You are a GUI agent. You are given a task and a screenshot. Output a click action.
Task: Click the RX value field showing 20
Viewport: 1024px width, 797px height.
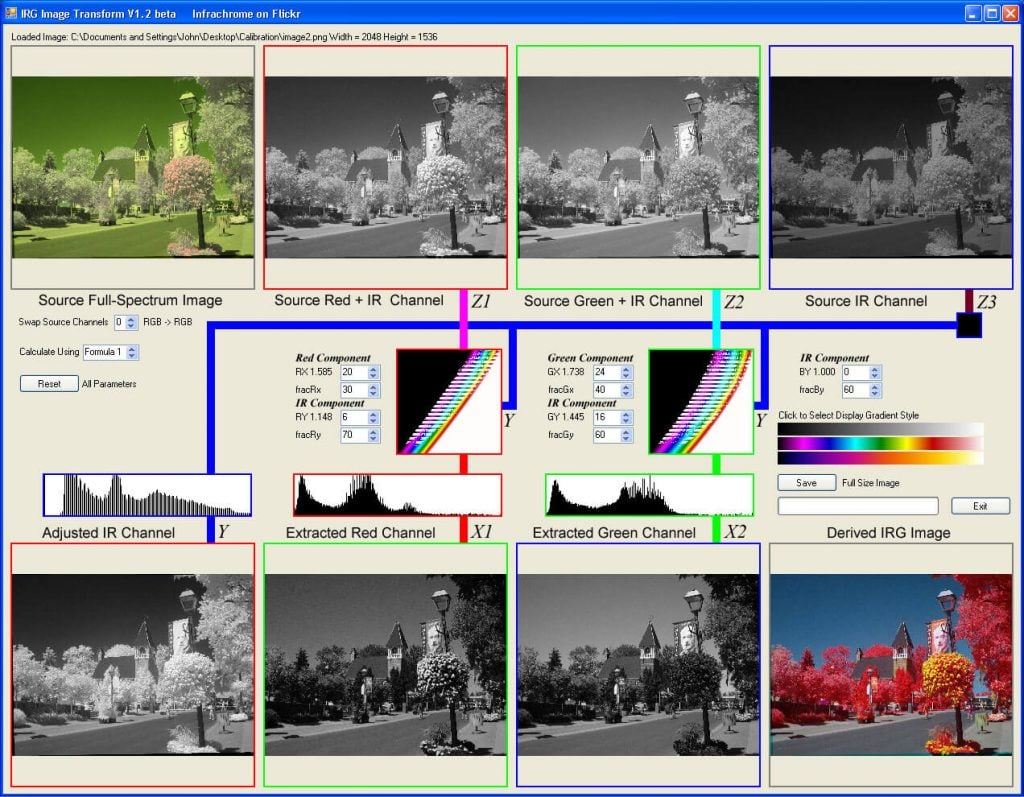353,372
